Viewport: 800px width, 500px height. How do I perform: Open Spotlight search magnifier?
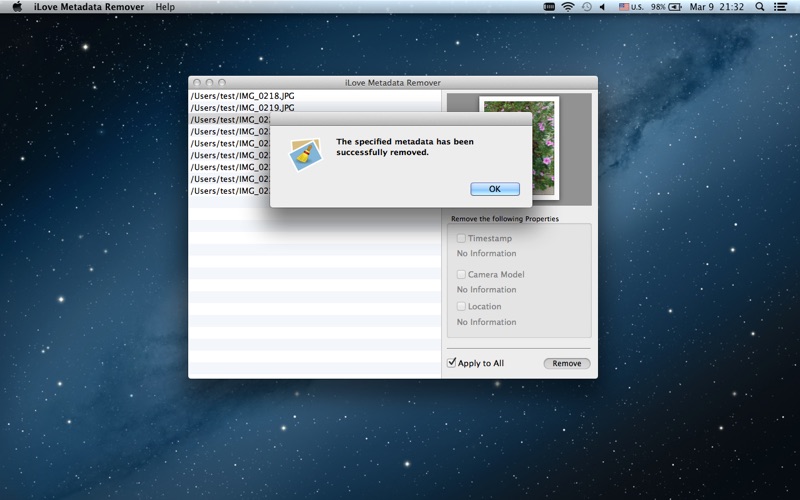click(x=760, y=7)
